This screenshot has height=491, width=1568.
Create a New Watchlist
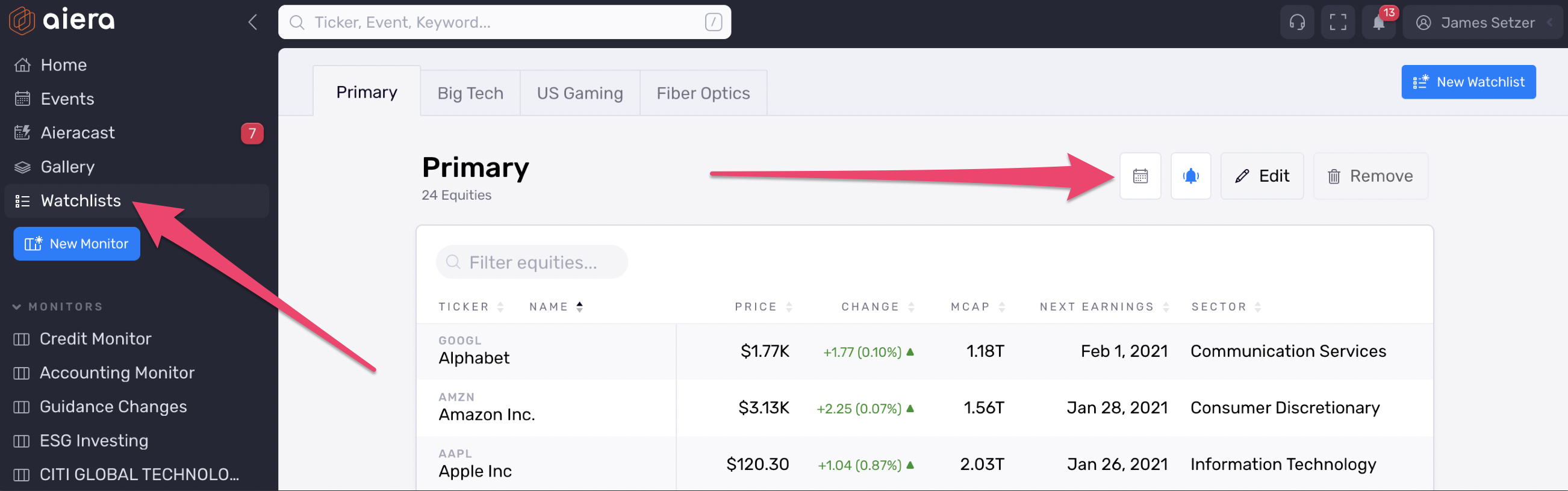1467,82
